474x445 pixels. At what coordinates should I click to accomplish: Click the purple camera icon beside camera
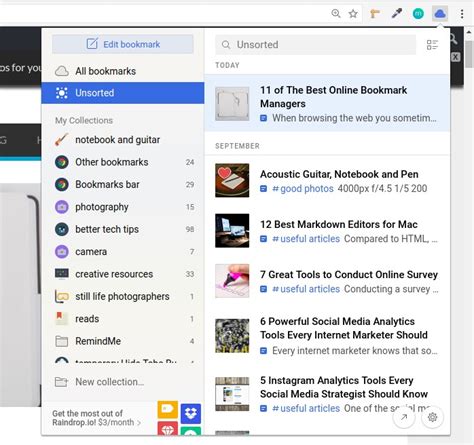62,252
